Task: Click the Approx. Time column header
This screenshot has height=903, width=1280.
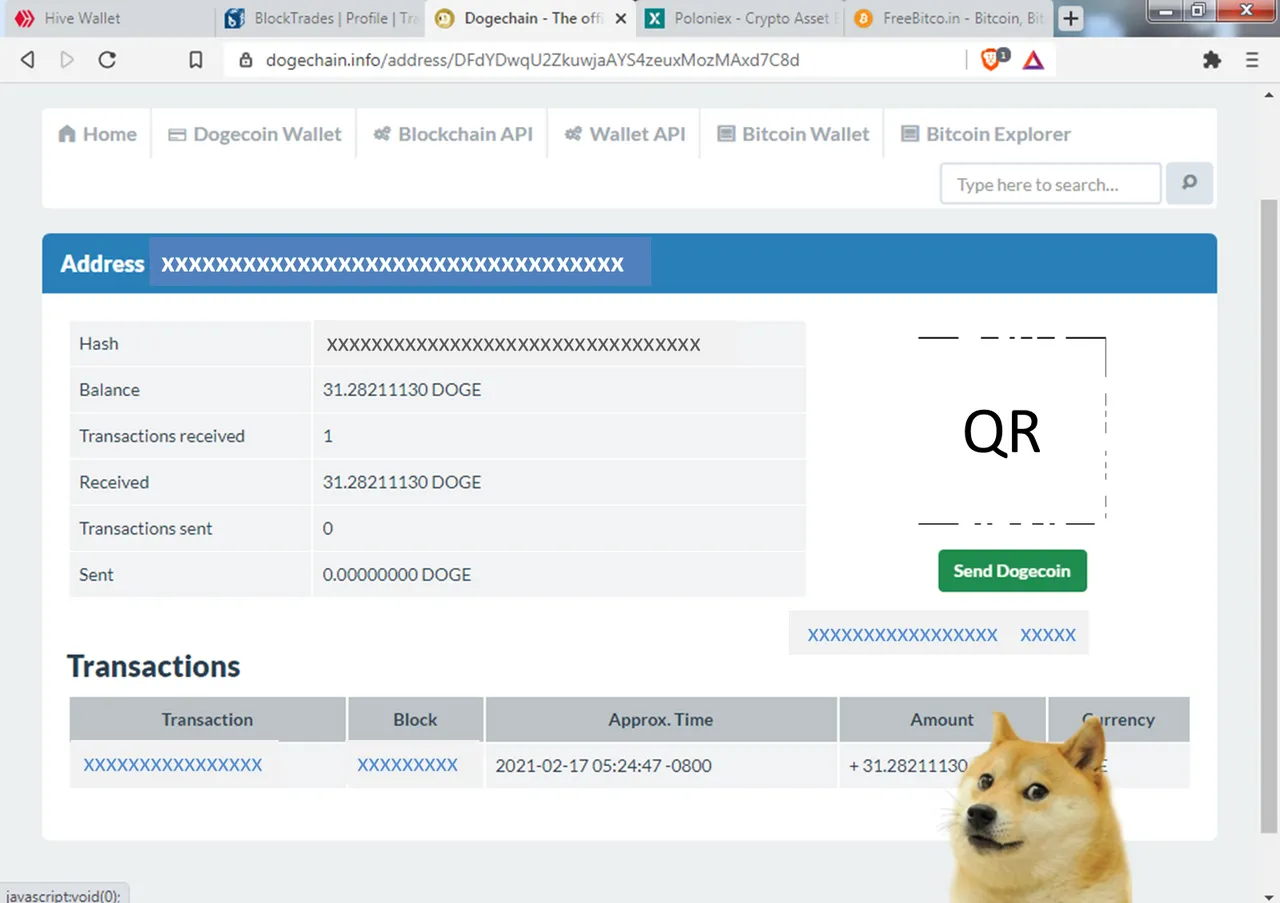Action: point(661,719)
